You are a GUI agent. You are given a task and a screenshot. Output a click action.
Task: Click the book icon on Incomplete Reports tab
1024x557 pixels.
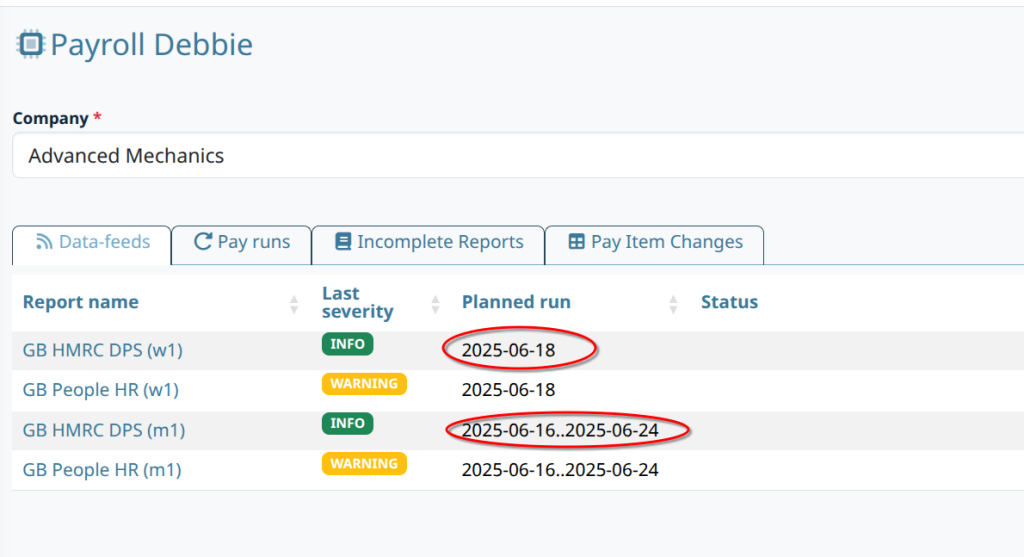tap(343, 242)
